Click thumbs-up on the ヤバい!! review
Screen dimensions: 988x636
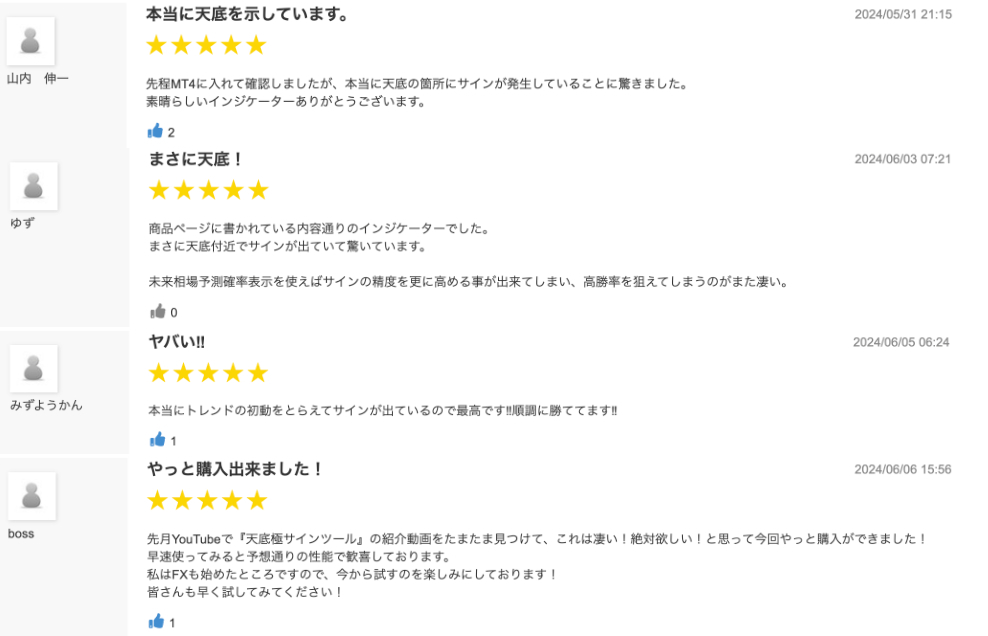[x=157, y=439]
